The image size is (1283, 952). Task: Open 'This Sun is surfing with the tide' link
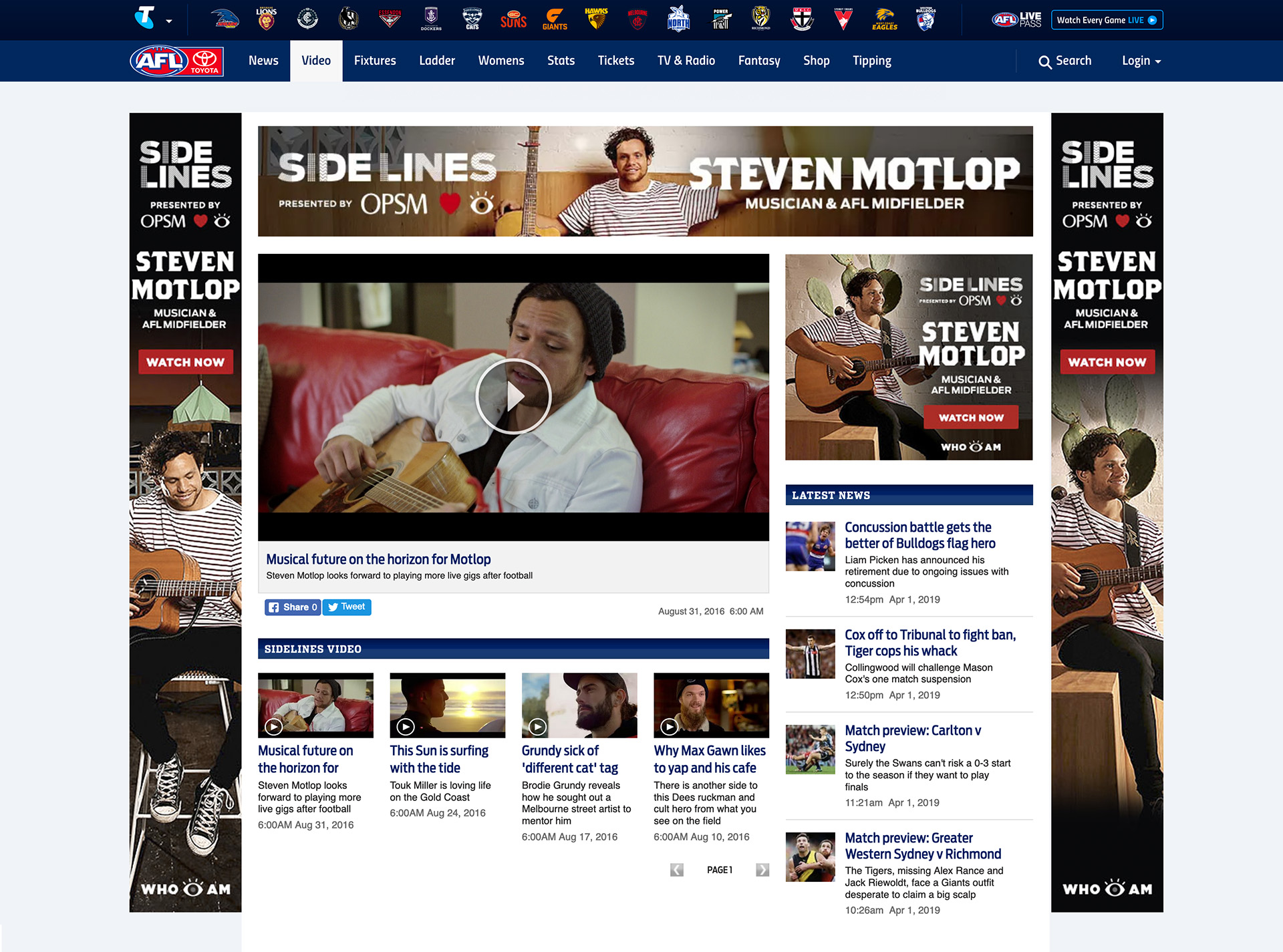click(x=439, y=760)
